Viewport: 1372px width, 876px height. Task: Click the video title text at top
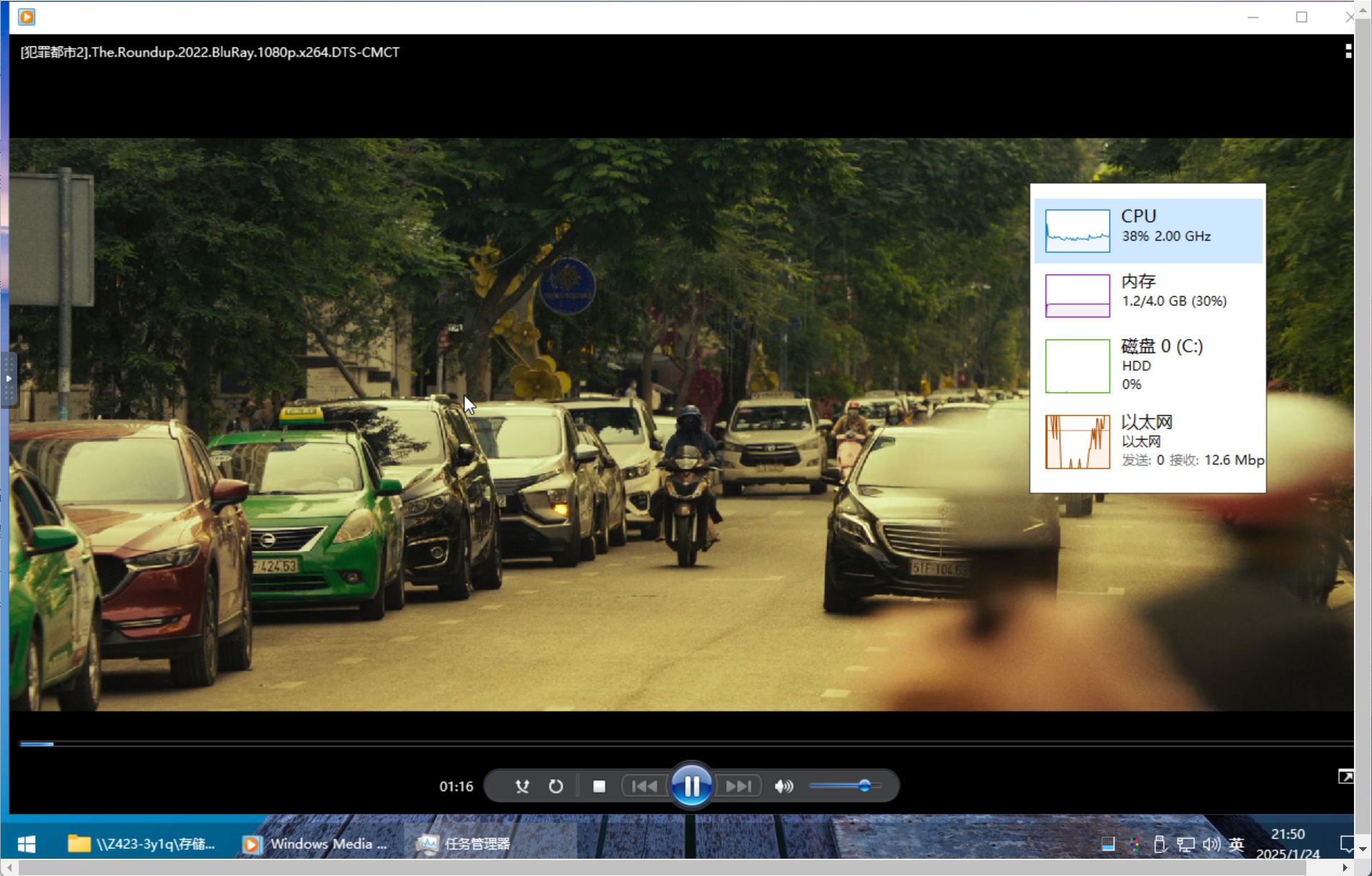click(x=210, y=52)
